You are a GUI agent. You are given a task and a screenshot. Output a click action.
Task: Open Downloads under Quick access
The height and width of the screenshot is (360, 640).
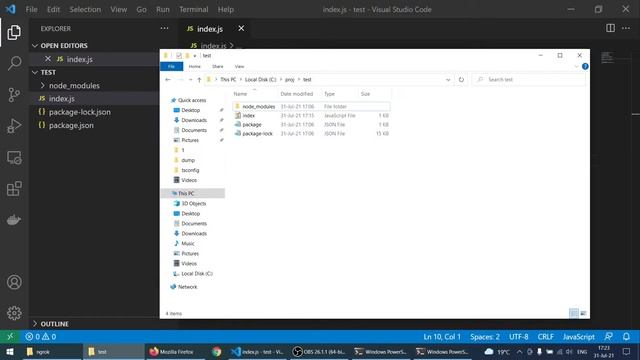(194, 120)
